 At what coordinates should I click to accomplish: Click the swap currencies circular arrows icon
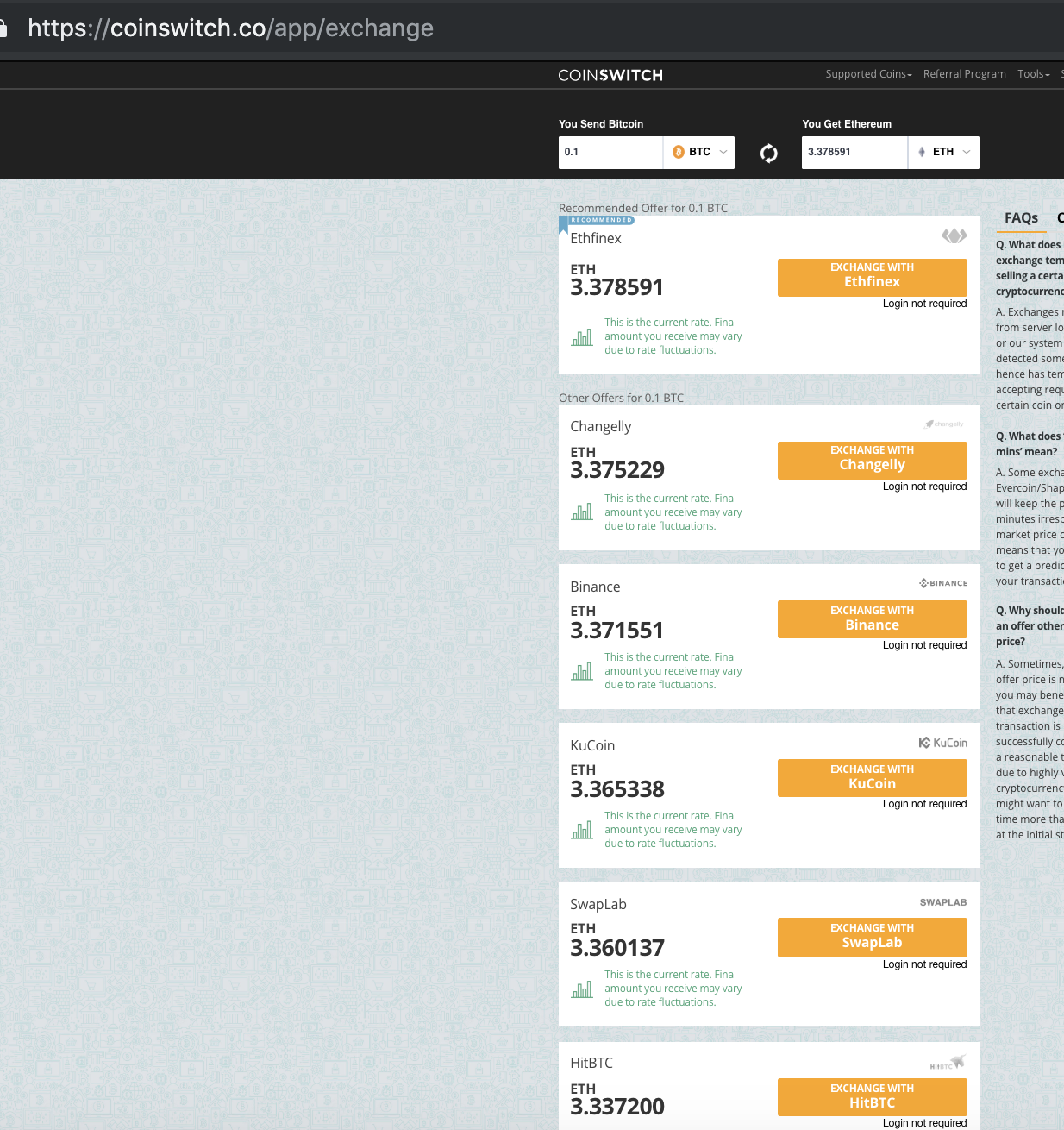click(769, 154)
